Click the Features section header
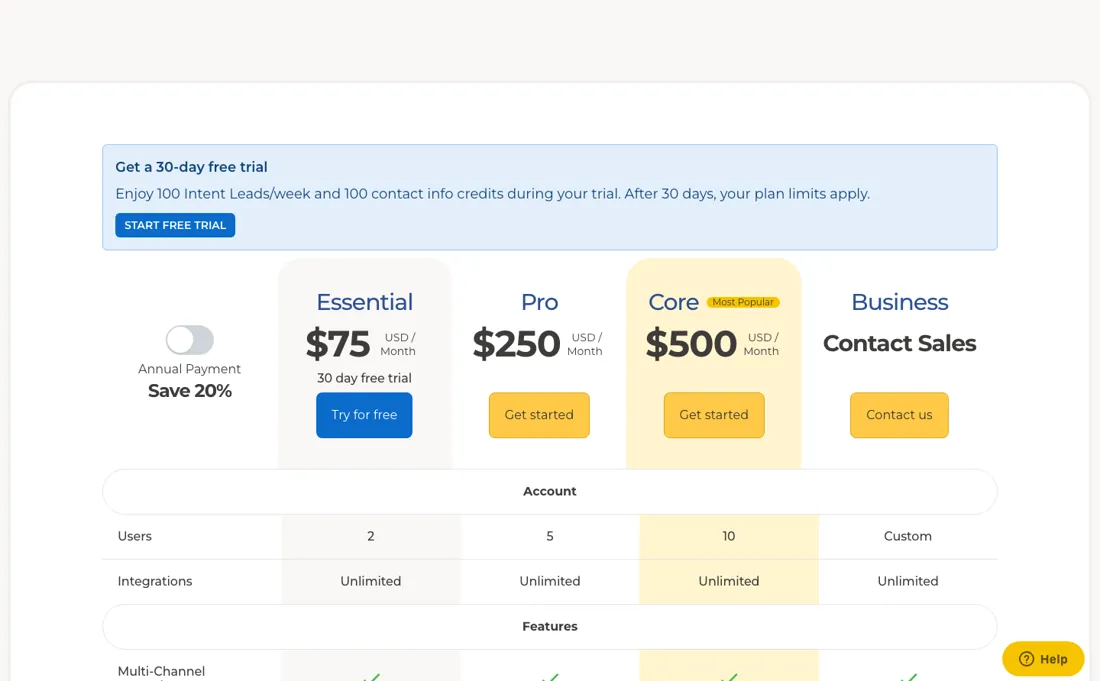The image size is (1100, 681). [x=549, y=626]
